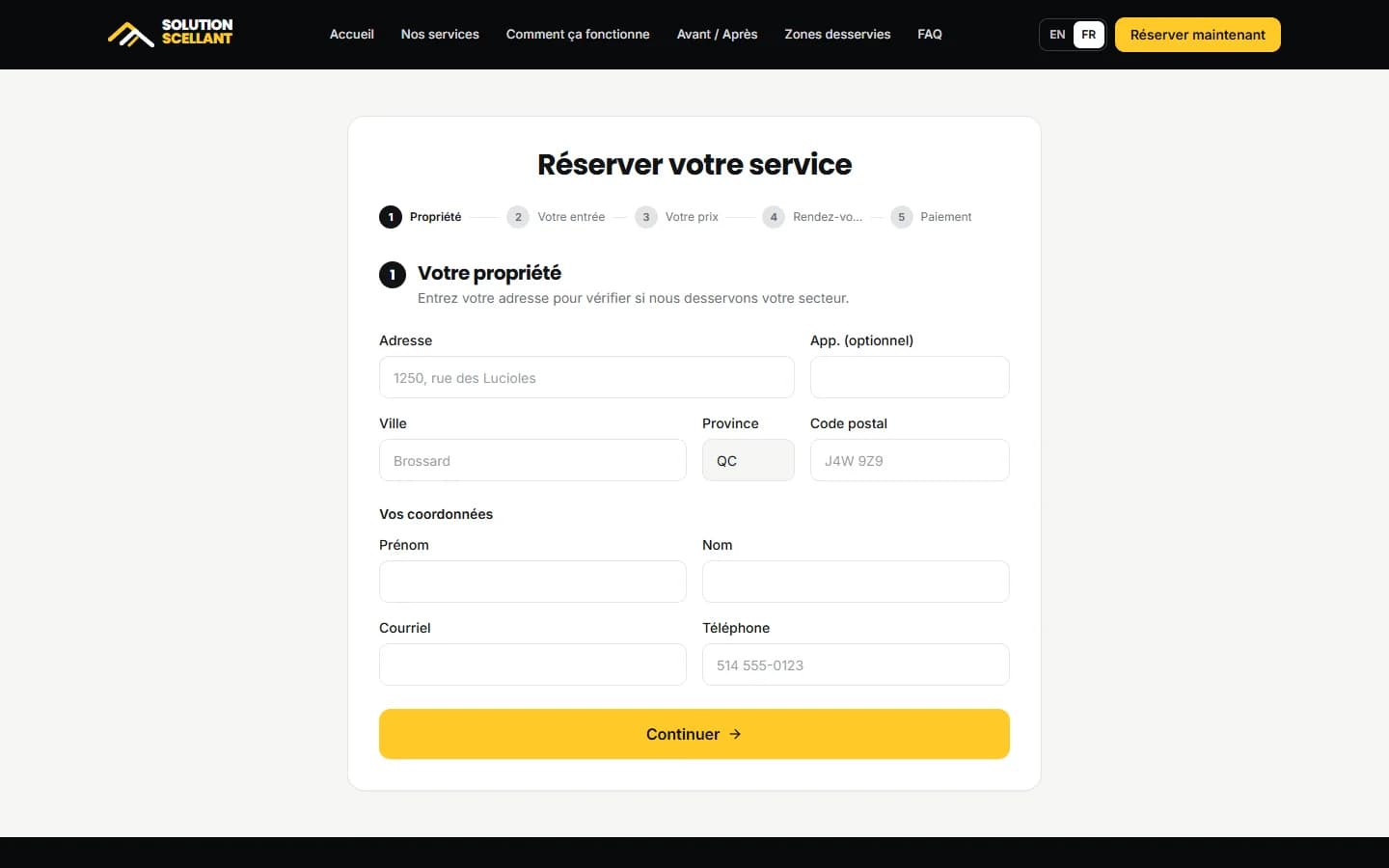
Task: Select step 4 Rendez-vous indicator
Action: 812,217
